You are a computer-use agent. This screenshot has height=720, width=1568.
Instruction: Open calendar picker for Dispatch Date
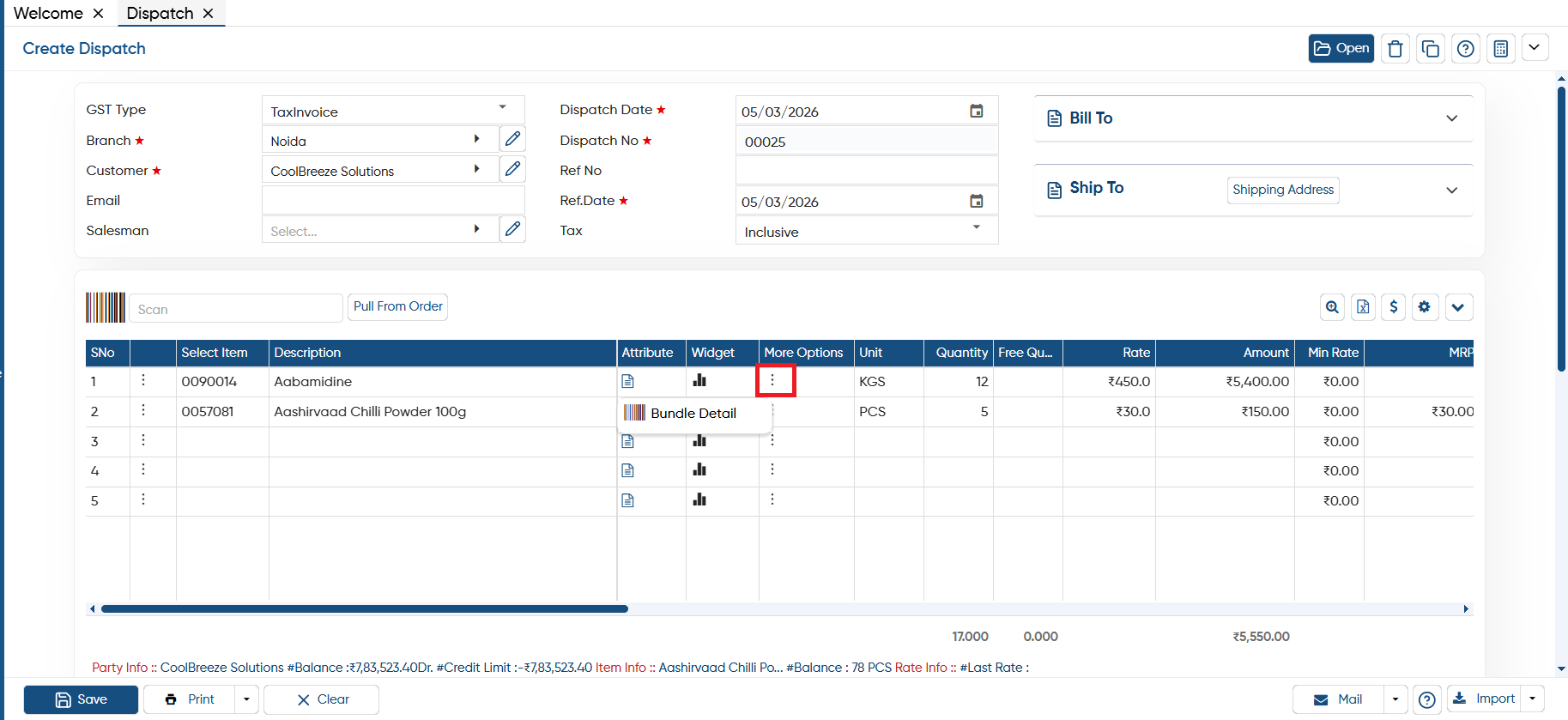click(x=976, y=111)
